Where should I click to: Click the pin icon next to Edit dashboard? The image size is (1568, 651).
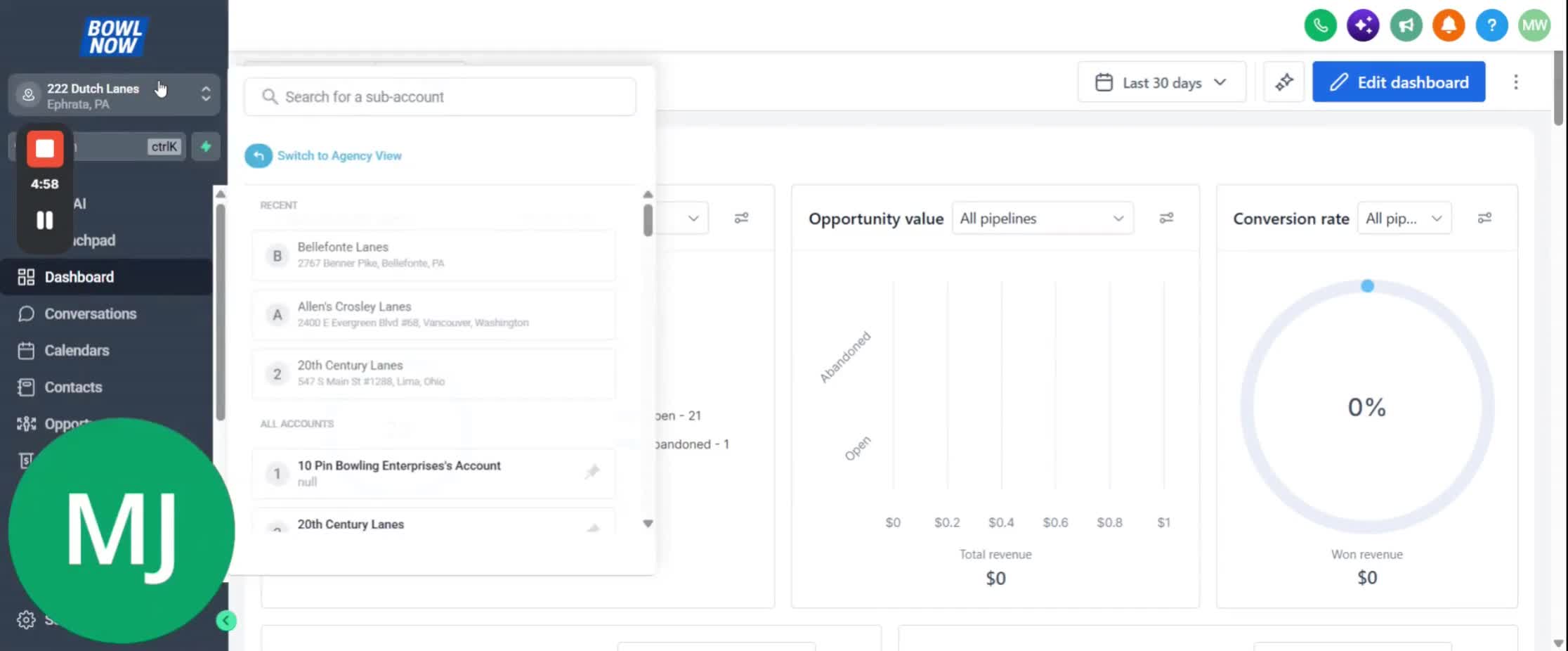click(1283, 82)
